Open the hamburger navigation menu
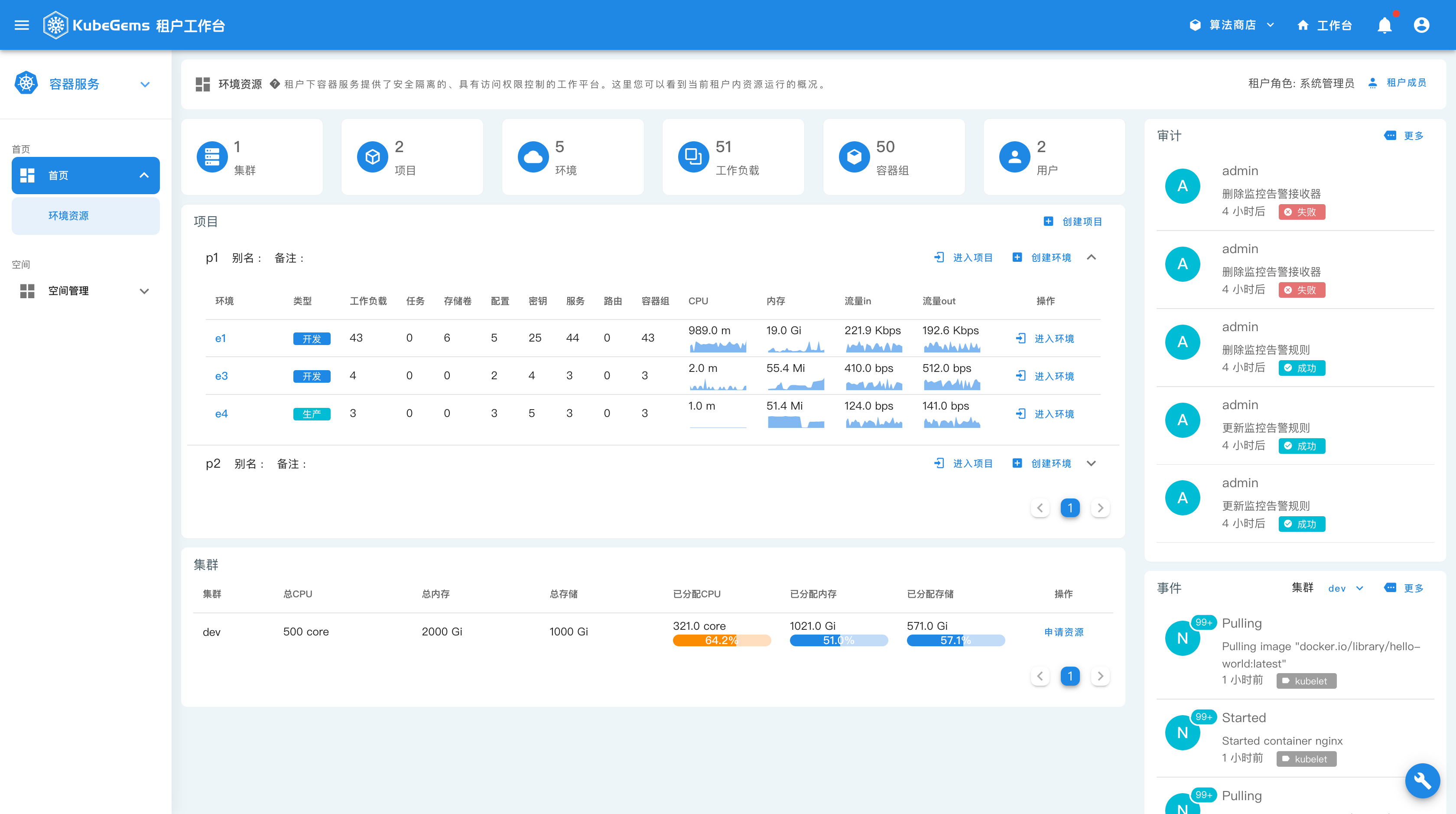1456x814 pixels. click(x=22, y=26)
